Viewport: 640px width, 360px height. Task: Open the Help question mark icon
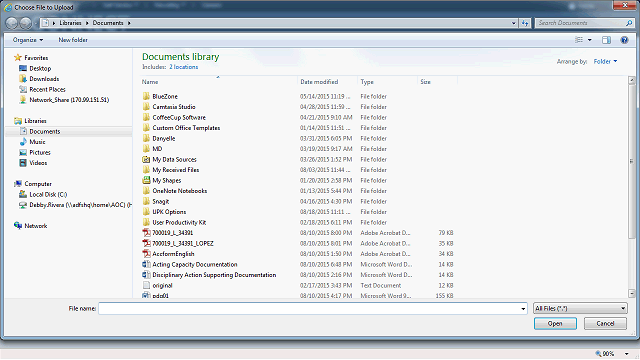pos(624,40)
